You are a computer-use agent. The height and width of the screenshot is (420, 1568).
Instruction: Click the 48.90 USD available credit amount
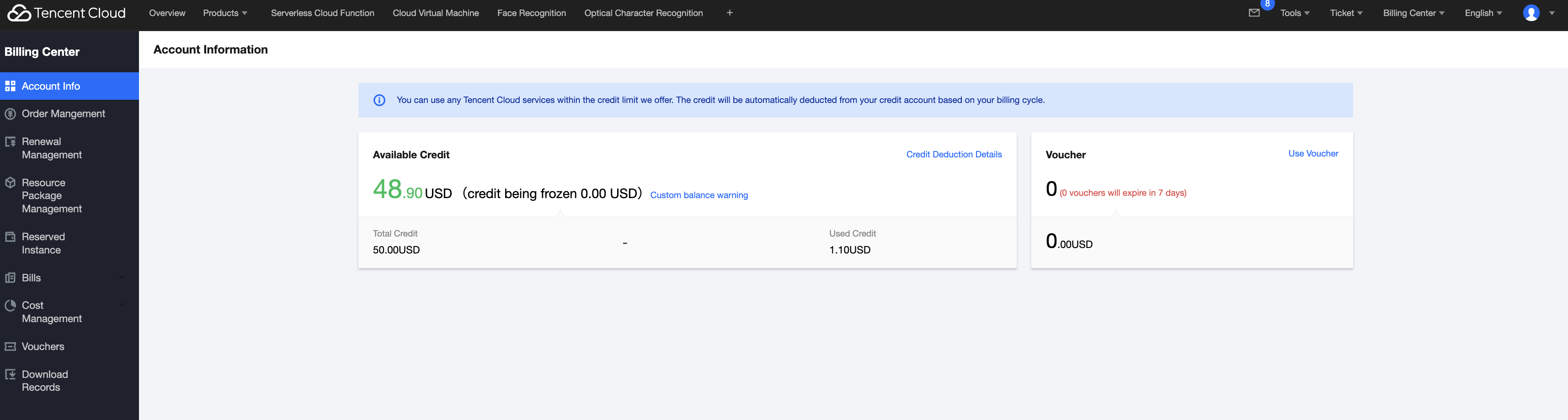[x=412, y=189]
